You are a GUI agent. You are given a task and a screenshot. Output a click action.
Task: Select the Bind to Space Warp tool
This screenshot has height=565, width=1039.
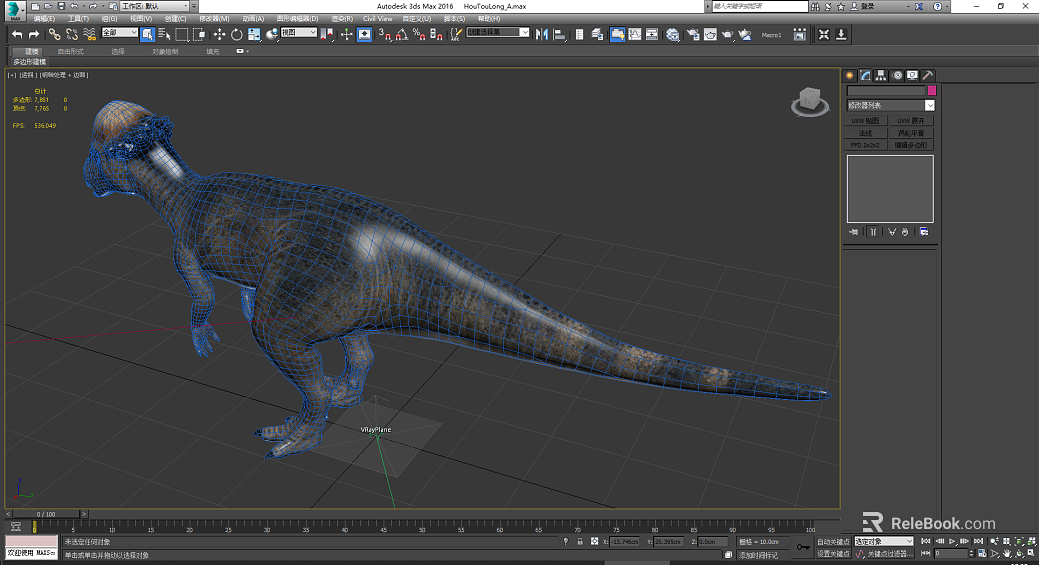pos(89,34)
